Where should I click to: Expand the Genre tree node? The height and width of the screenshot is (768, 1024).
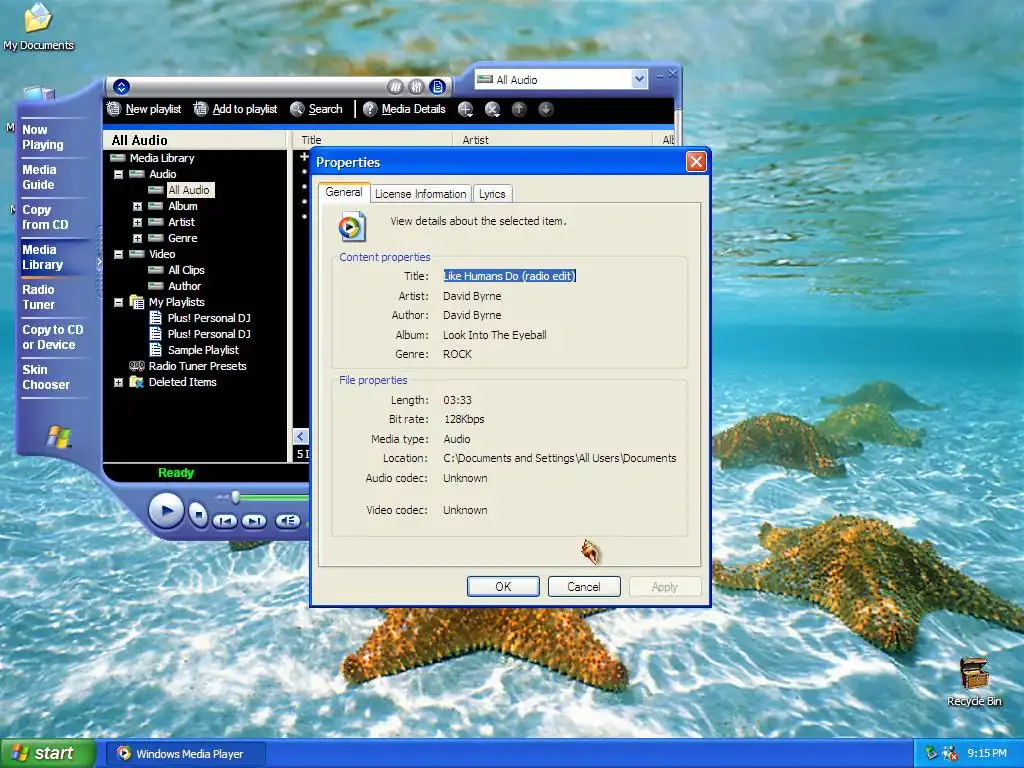pos(137,238)
